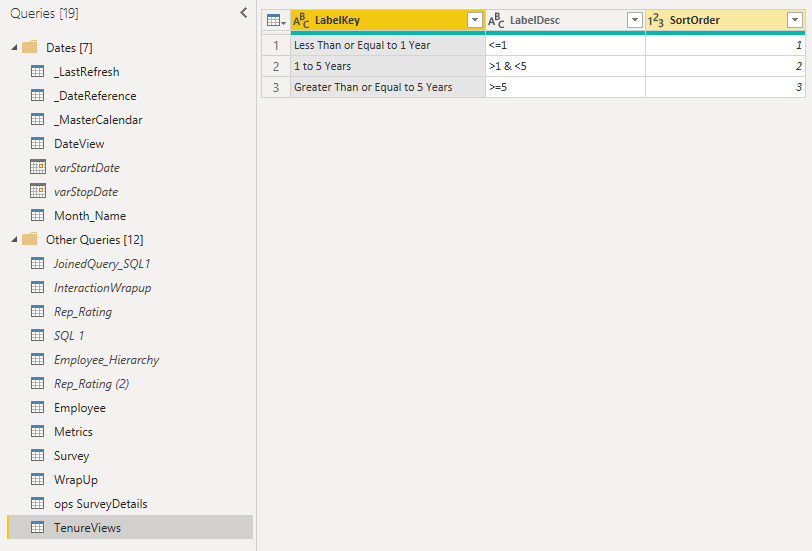Select the _DateReference query table icon
The width and height of the screenshot is (812, 551).
[x=38, y=95]
